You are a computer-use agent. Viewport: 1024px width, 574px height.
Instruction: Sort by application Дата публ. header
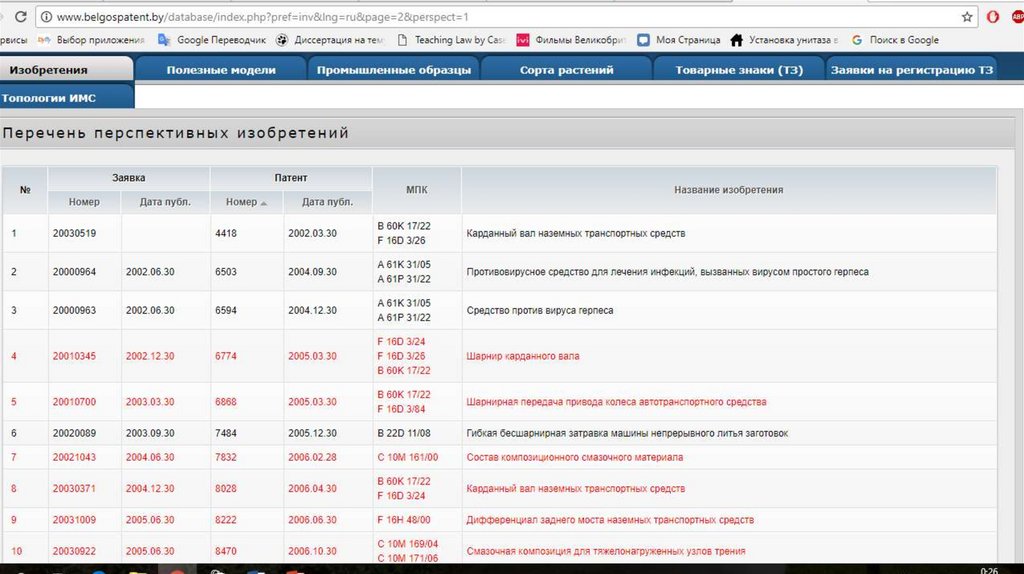click(x=165, y=202)
